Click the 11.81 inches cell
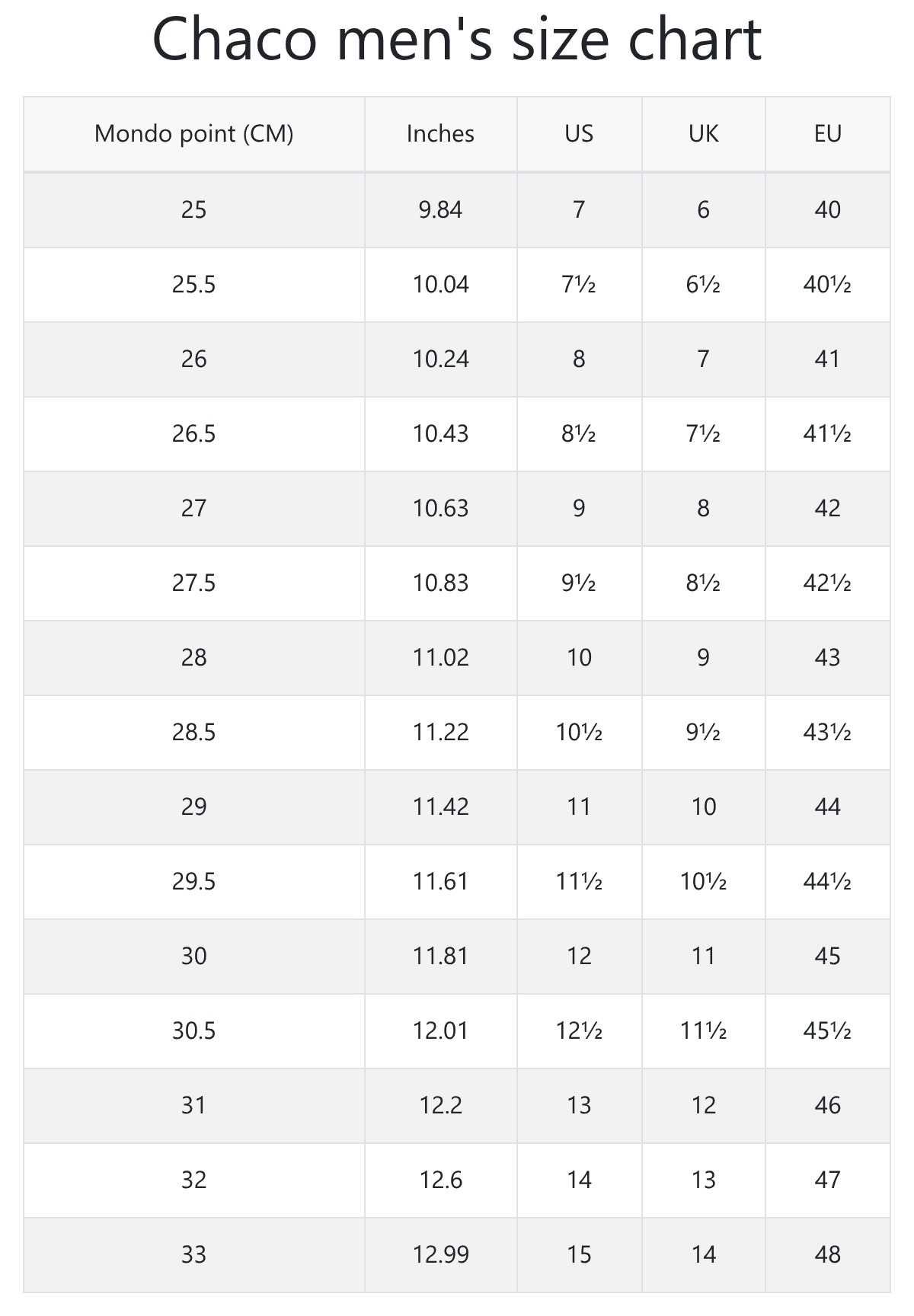The height and width of the screenshot is (1316, 914). click(x=440, y=957)
